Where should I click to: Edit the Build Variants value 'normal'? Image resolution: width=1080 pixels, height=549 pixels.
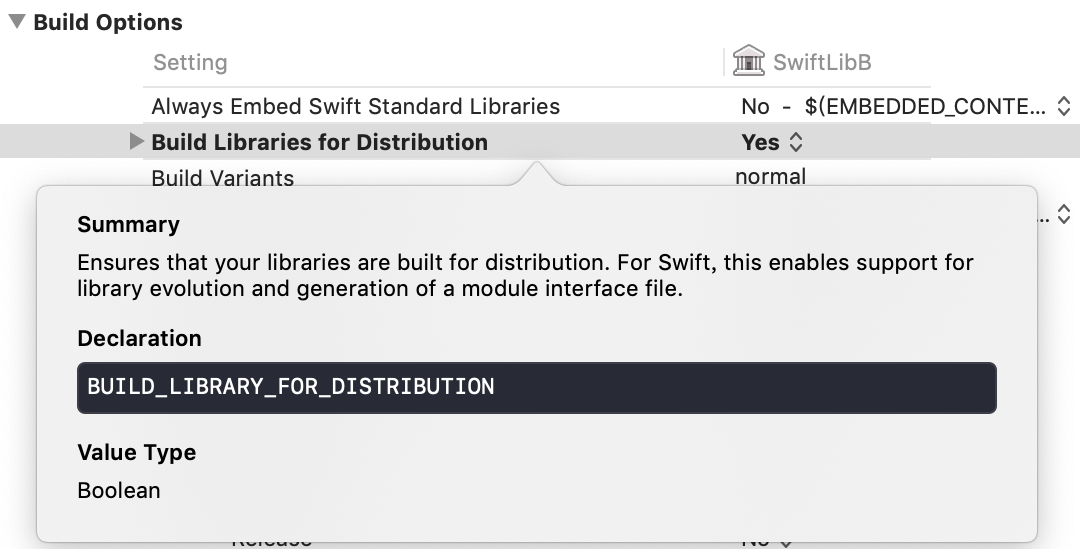tap(770, 177)
